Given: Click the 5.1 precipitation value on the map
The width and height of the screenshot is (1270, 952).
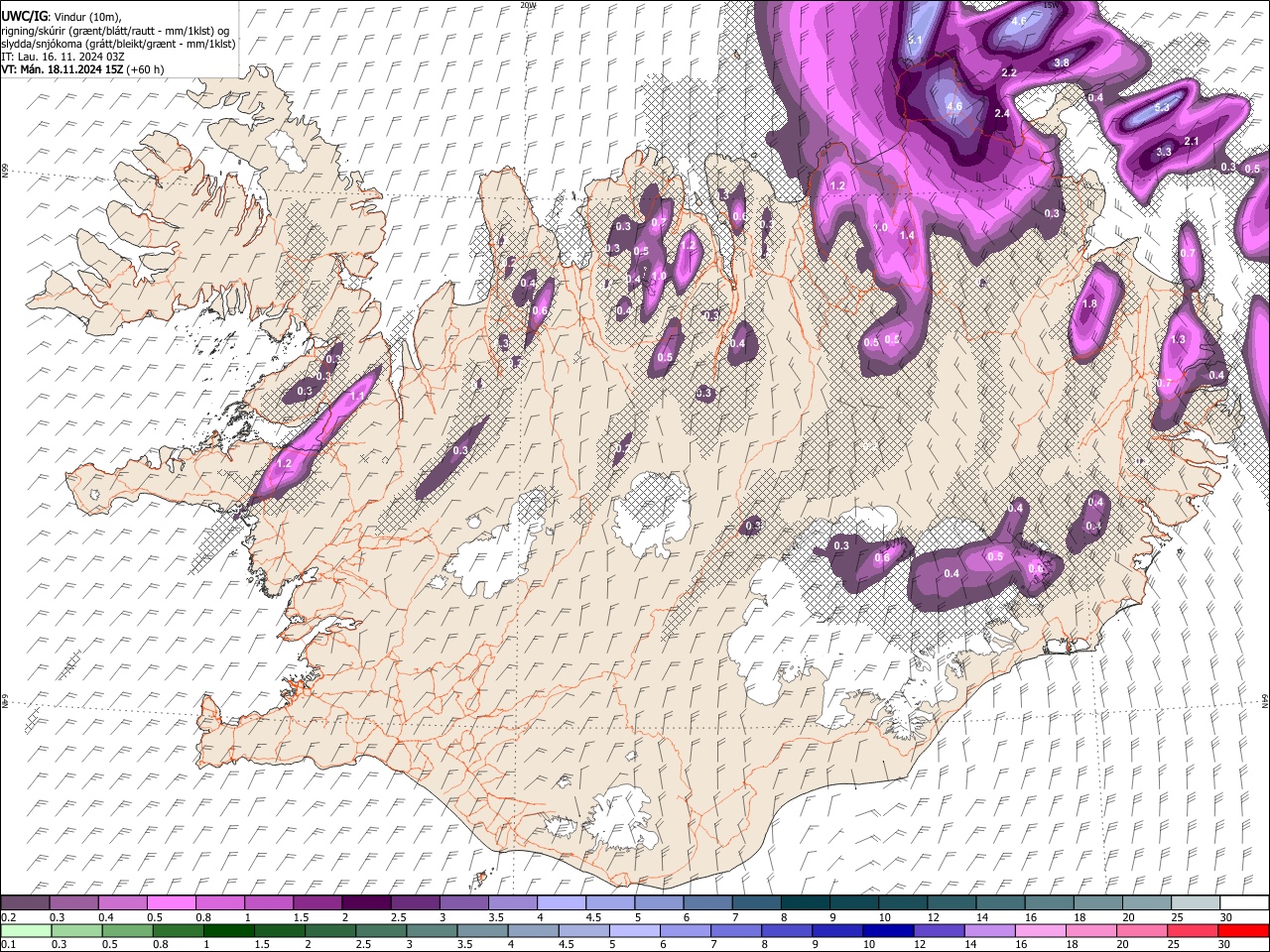Looking at the screenshot, I should (915, 41).
